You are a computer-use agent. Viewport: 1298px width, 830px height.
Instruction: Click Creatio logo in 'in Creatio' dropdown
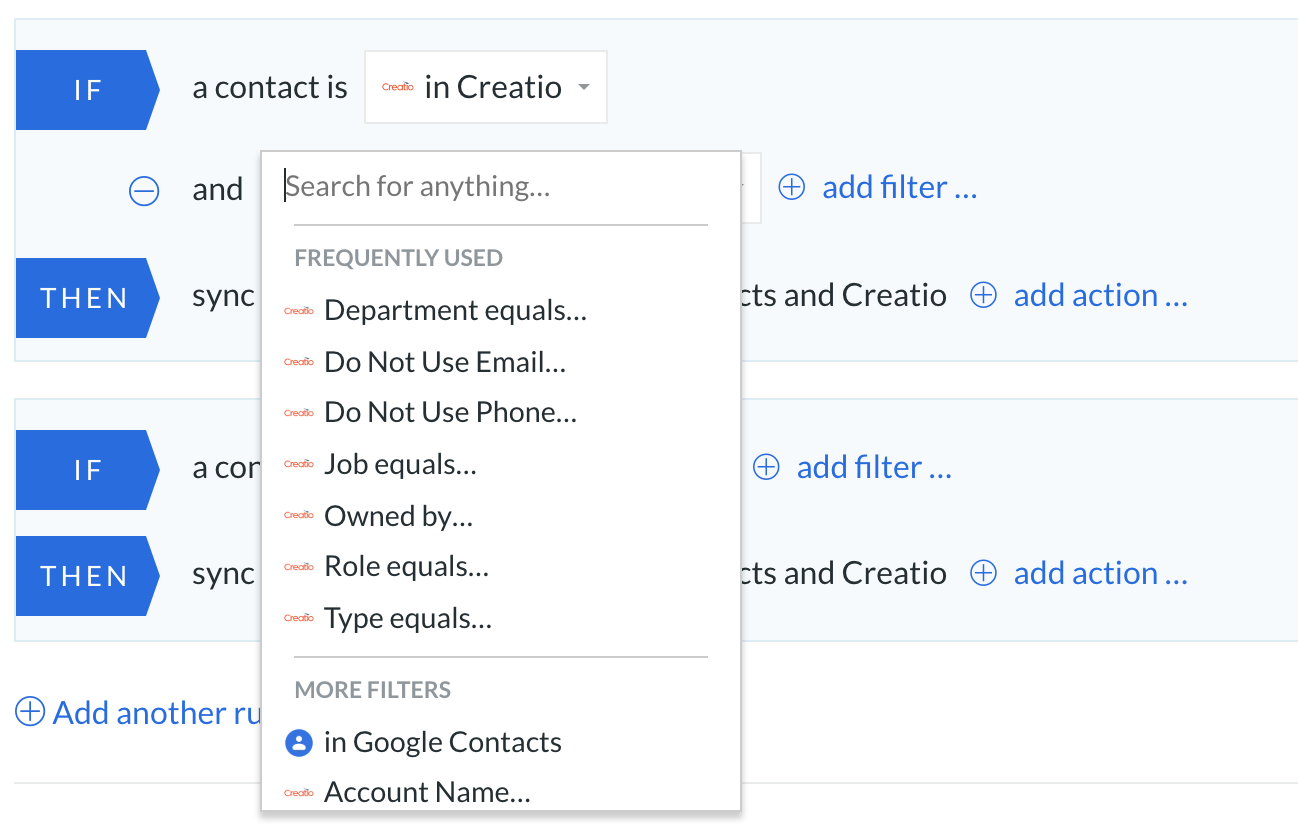click(398, 87)
